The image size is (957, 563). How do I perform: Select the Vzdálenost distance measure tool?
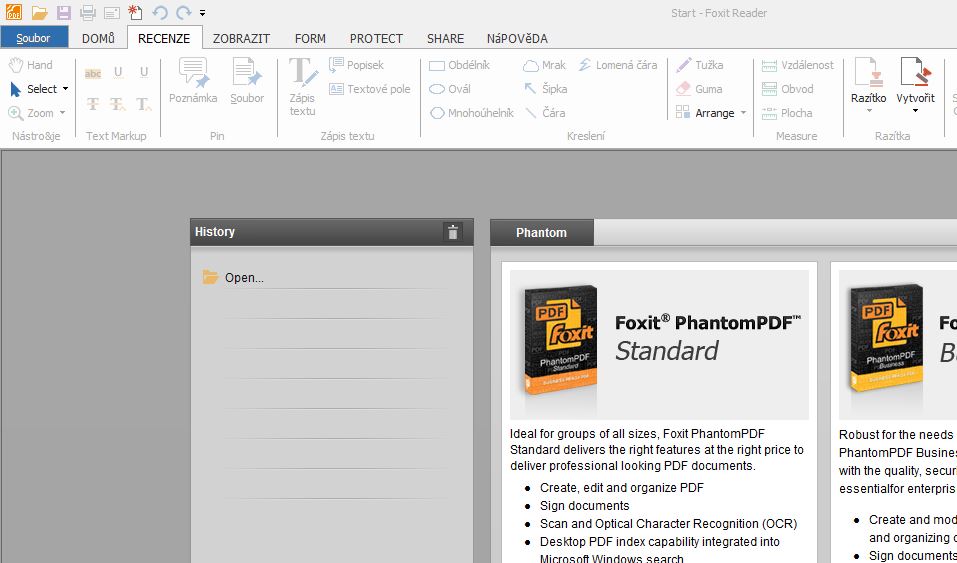(797, 65)
